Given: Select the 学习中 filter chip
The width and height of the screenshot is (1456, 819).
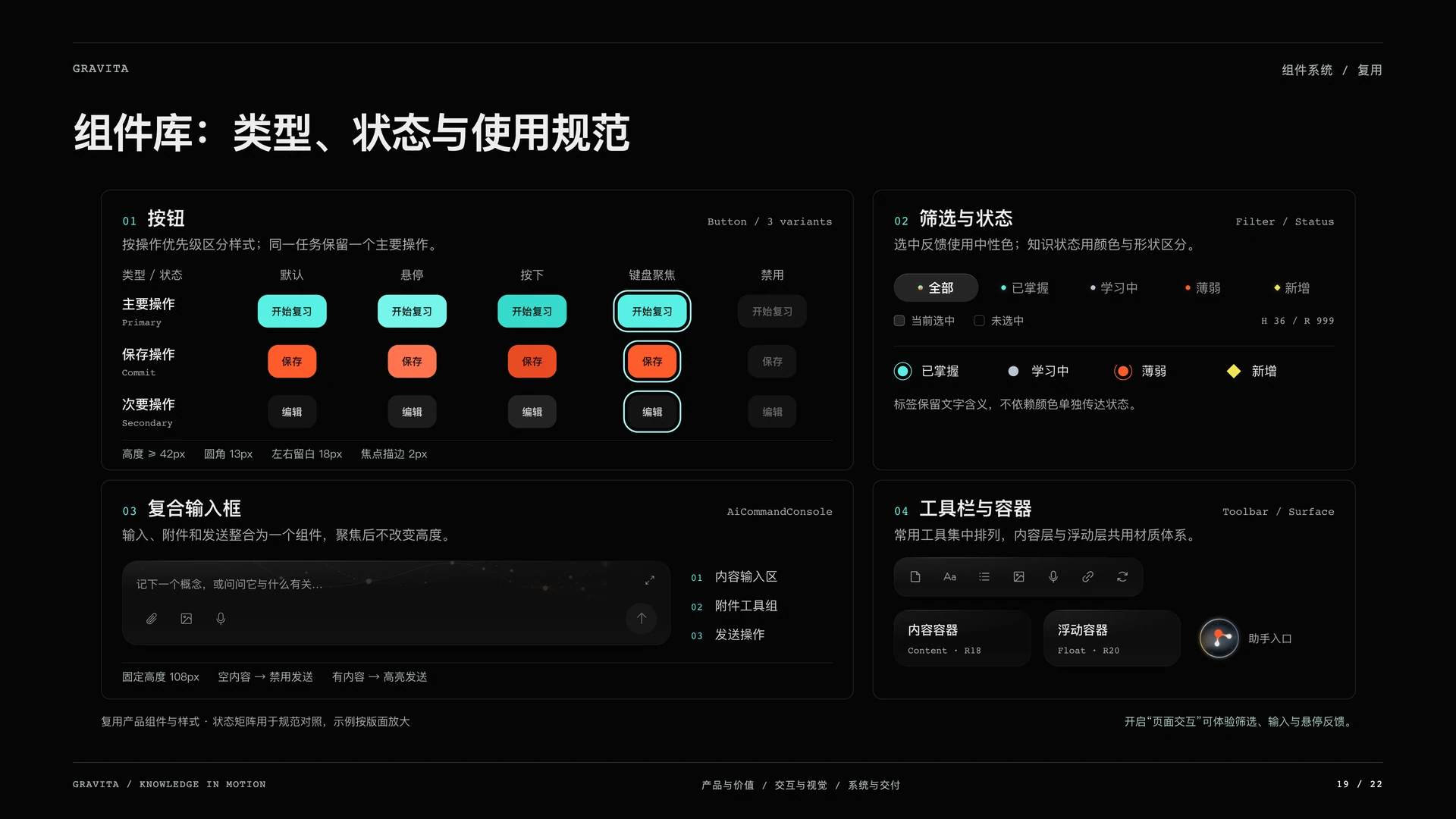Looking at the screenshot, I should (1114, 288).
